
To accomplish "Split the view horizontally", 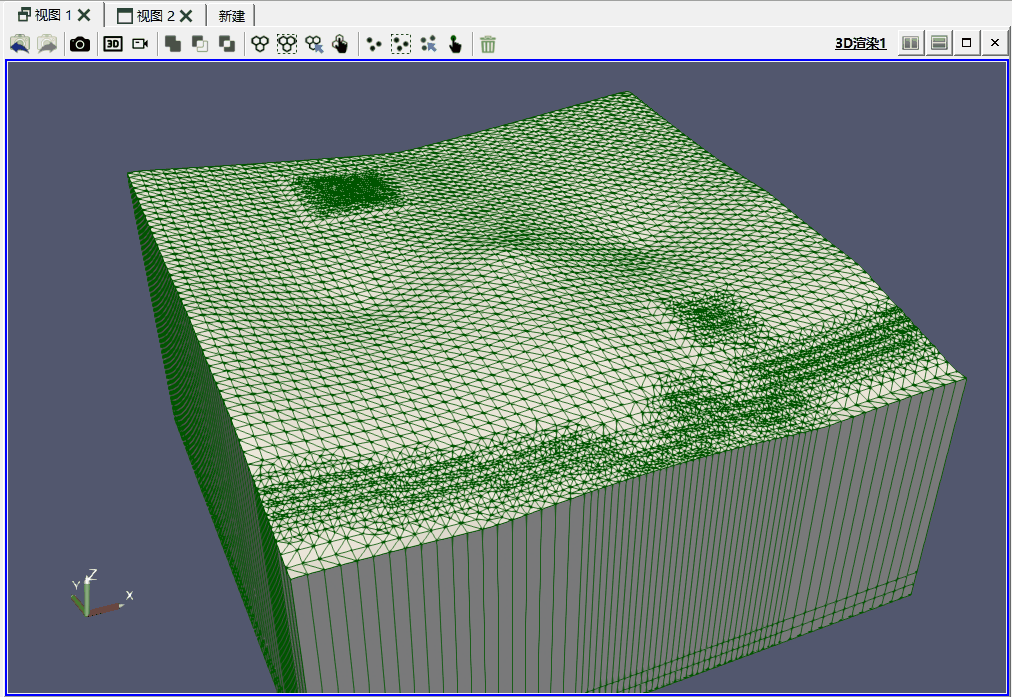I will (911, 43).
